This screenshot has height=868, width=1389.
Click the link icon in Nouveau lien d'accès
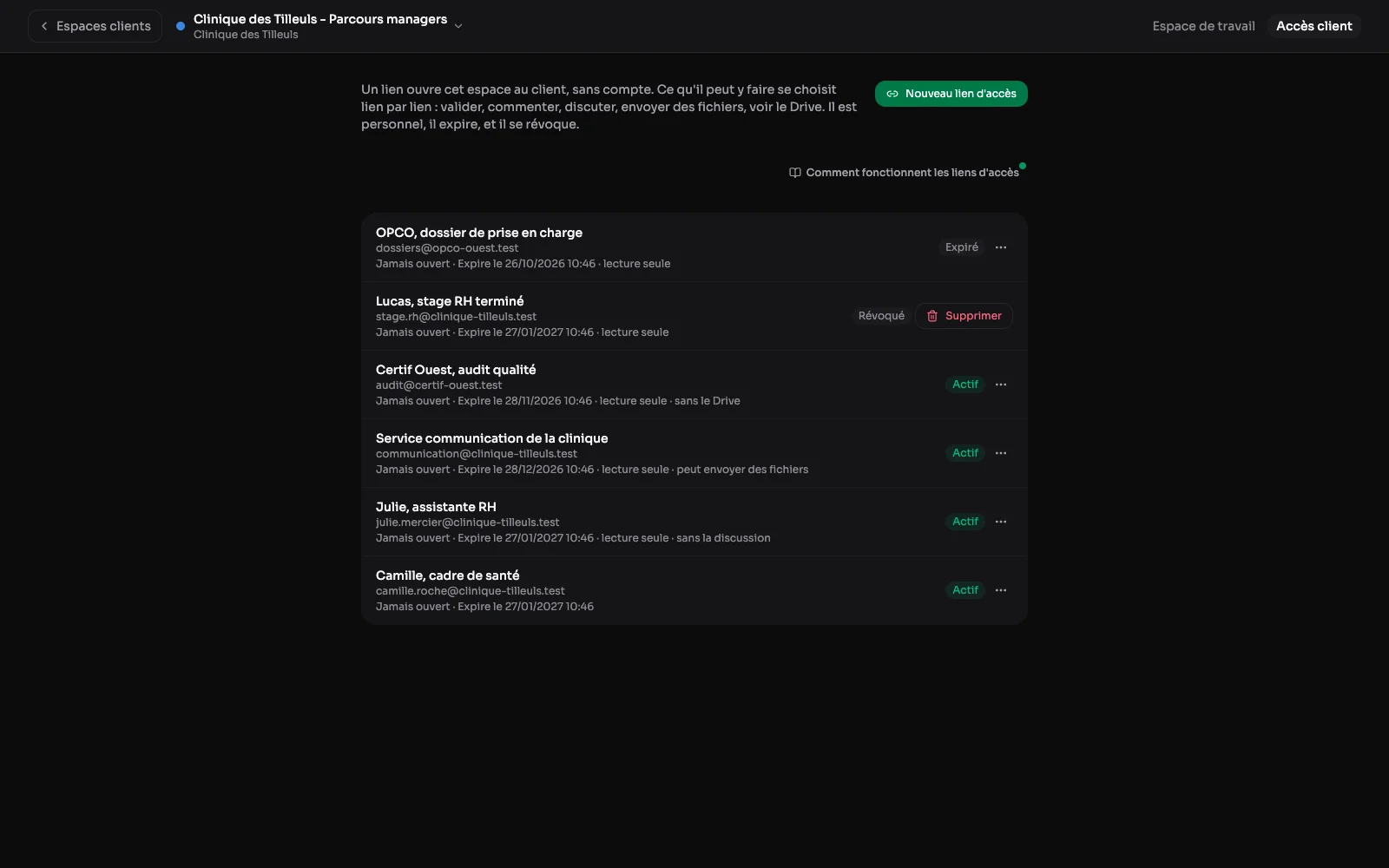892,94
